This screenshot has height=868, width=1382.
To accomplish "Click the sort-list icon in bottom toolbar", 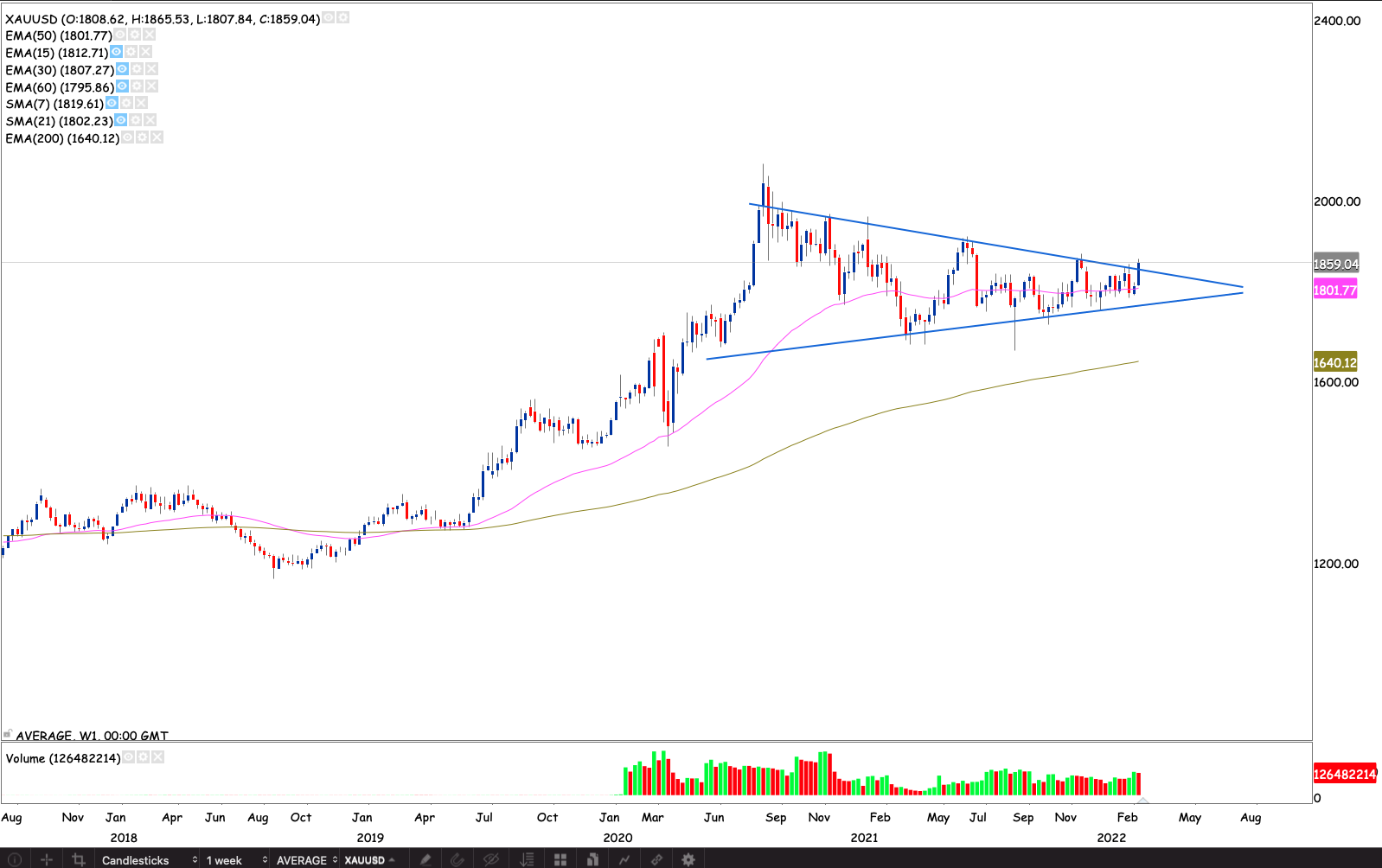I will pyautogui.click(x=527, y=859).
